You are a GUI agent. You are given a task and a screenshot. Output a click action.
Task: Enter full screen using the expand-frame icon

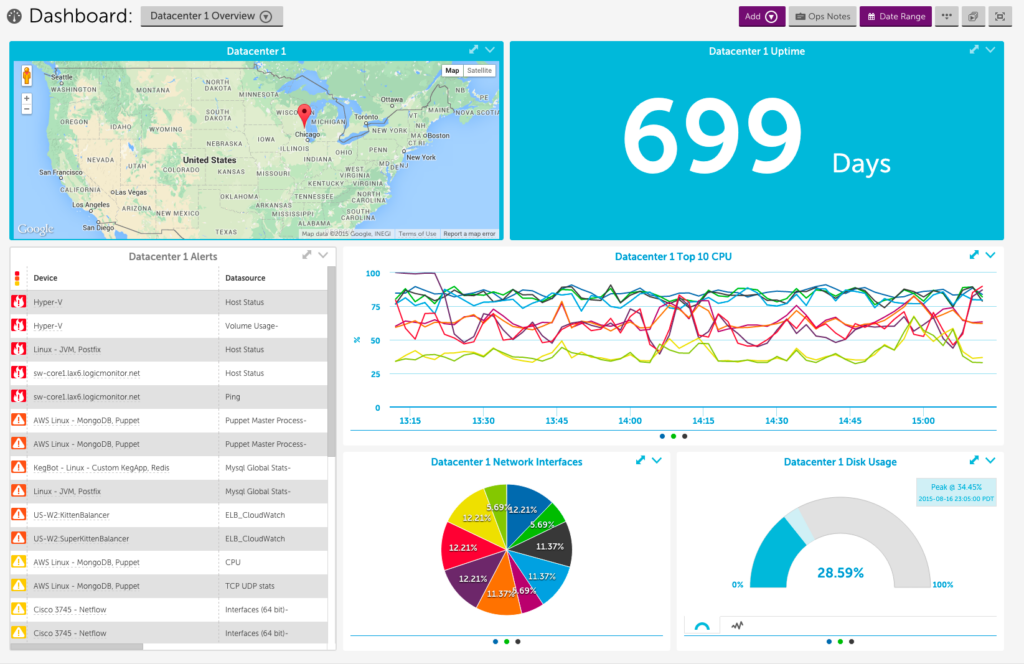(998, 16)
